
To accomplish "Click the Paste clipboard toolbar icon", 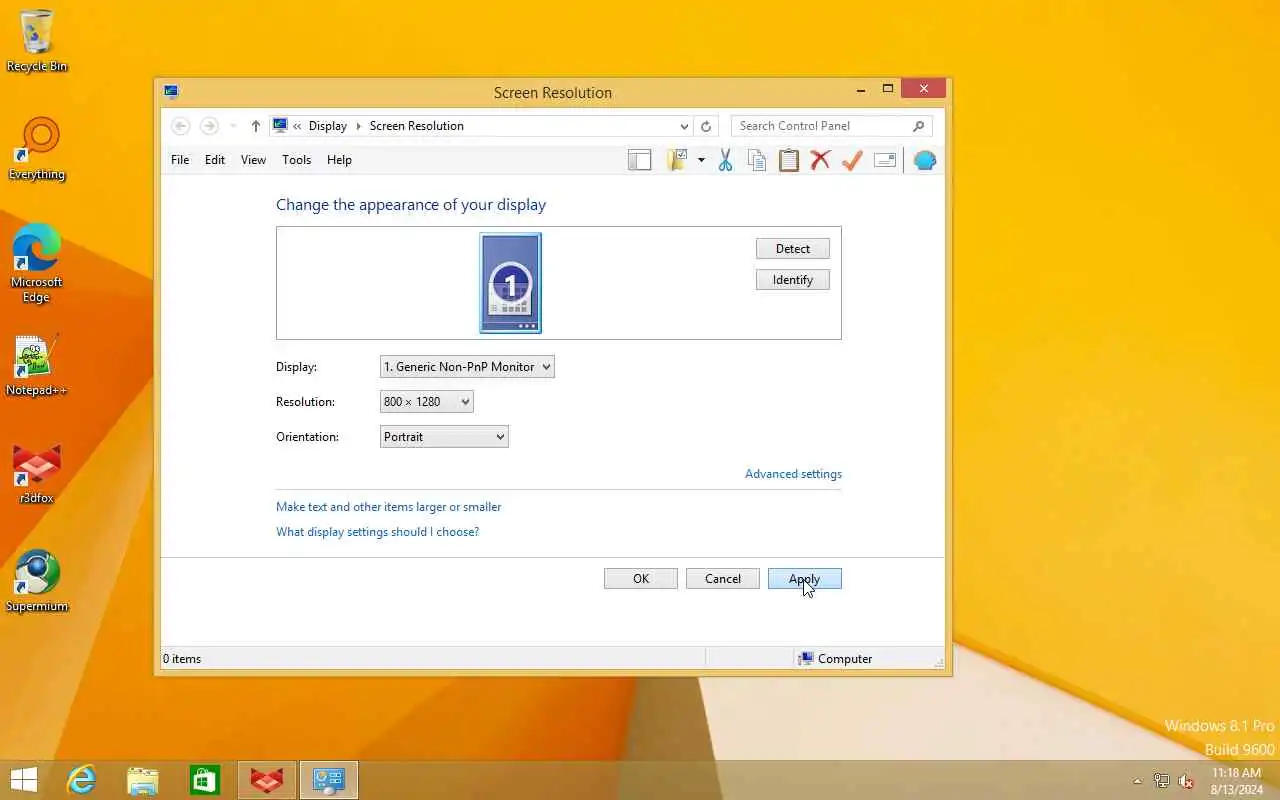I will point(789,160).
